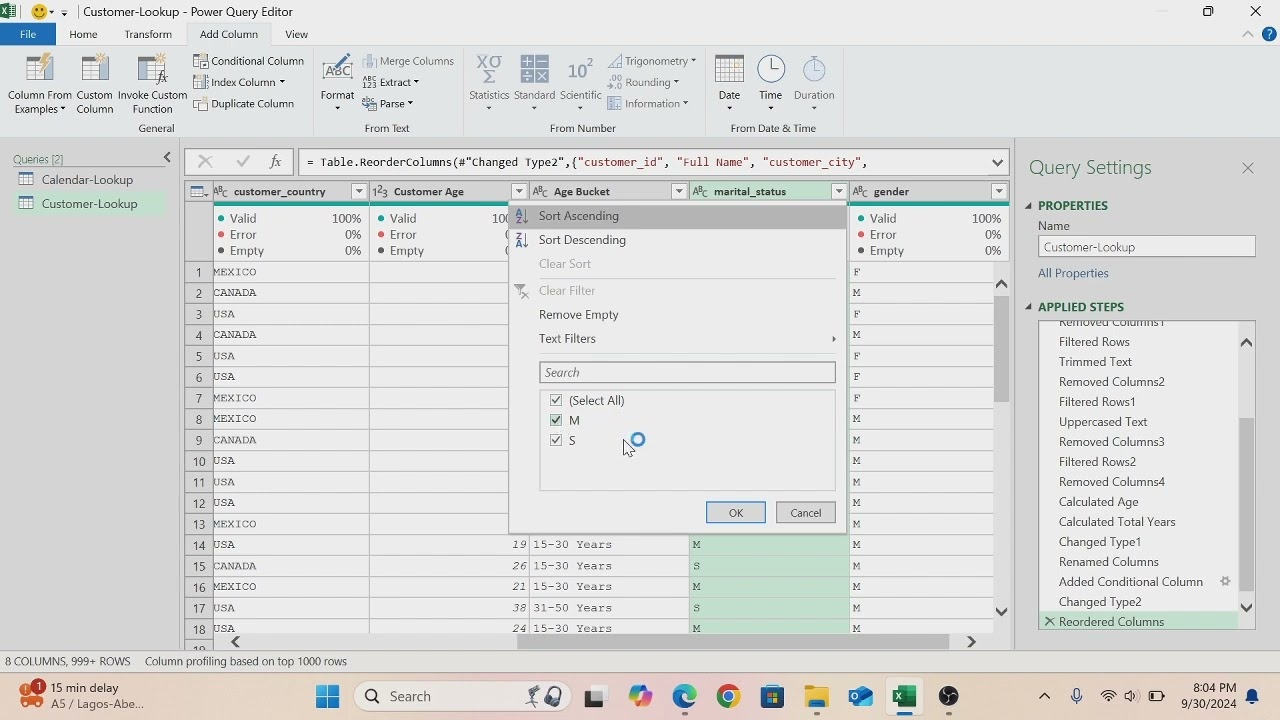The width and height of the screenshot is (1280, 720).
Task: Select the Trimmed Text step
Action: point(1095,362)
